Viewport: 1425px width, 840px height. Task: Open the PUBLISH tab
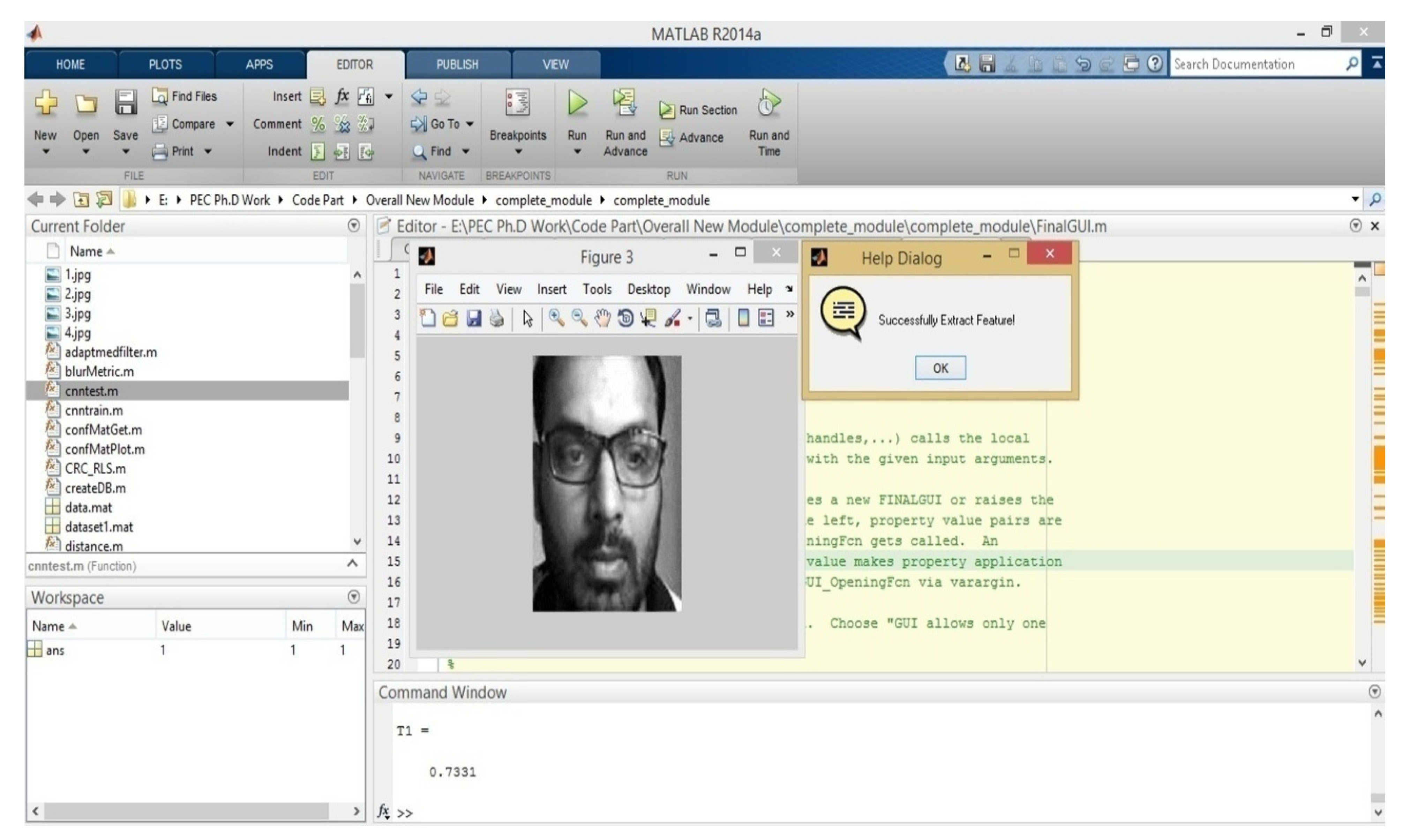point(457,65)
